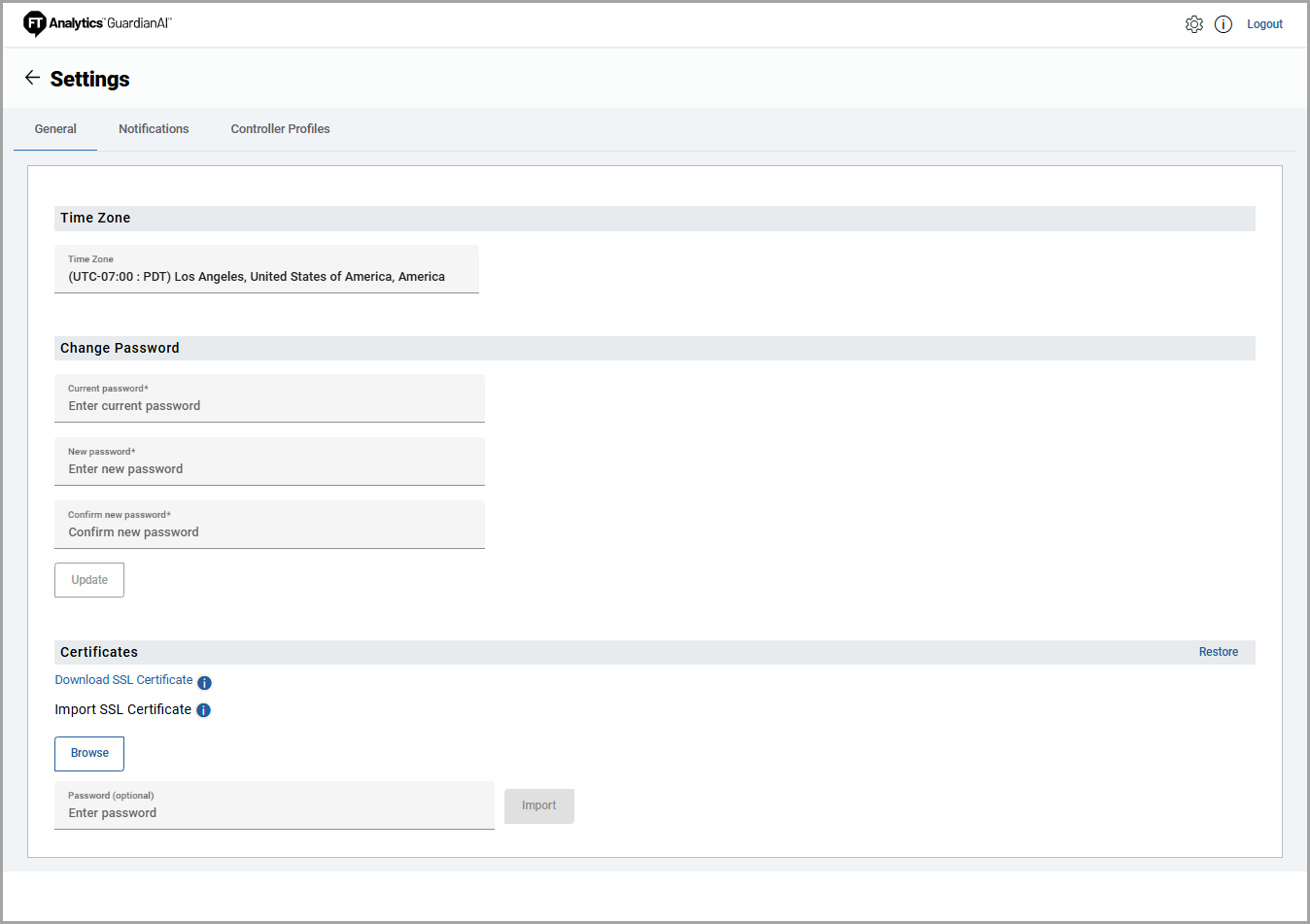Viewport: 1310px width, 924px height.
Task: Switch to the General tab
Action: (55, 129)
